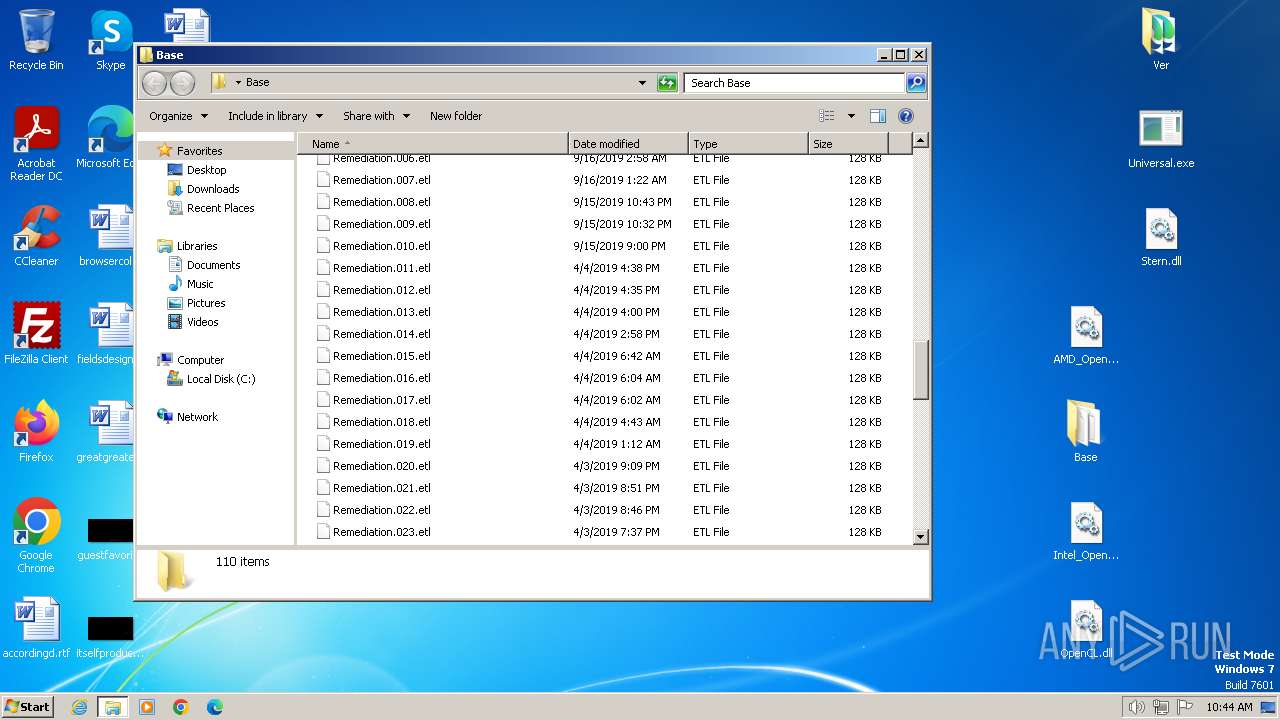Click the Windows Explorer taskbar icon
Image resolution: width=1280 pixels, height=720 pixels.
coord(112,707)
